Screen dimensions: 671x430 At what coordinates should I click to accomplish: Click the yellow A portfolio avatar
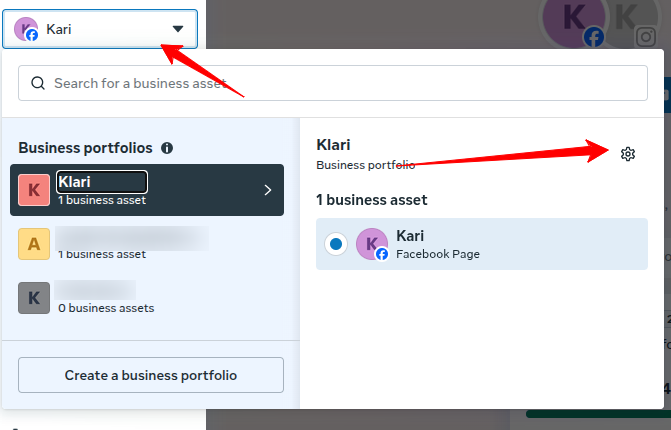pos(35,244)
